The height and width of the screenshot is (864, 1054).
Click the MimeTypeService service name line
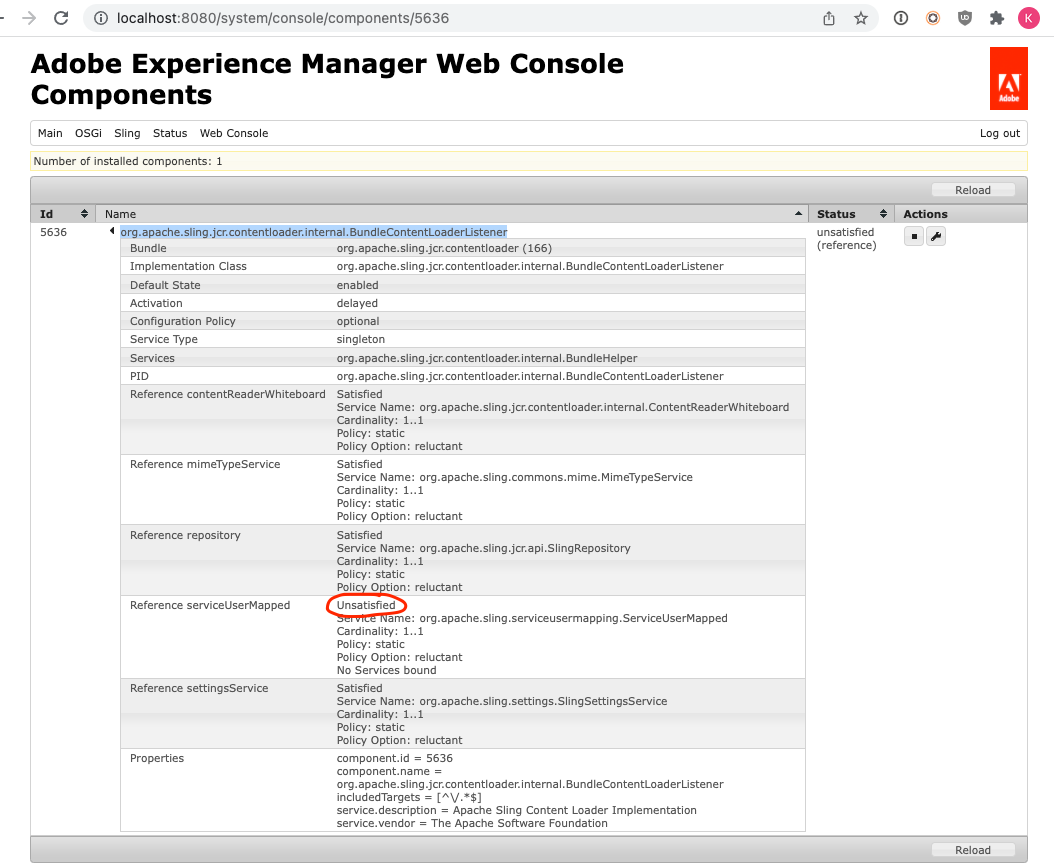tap(514, 477)
